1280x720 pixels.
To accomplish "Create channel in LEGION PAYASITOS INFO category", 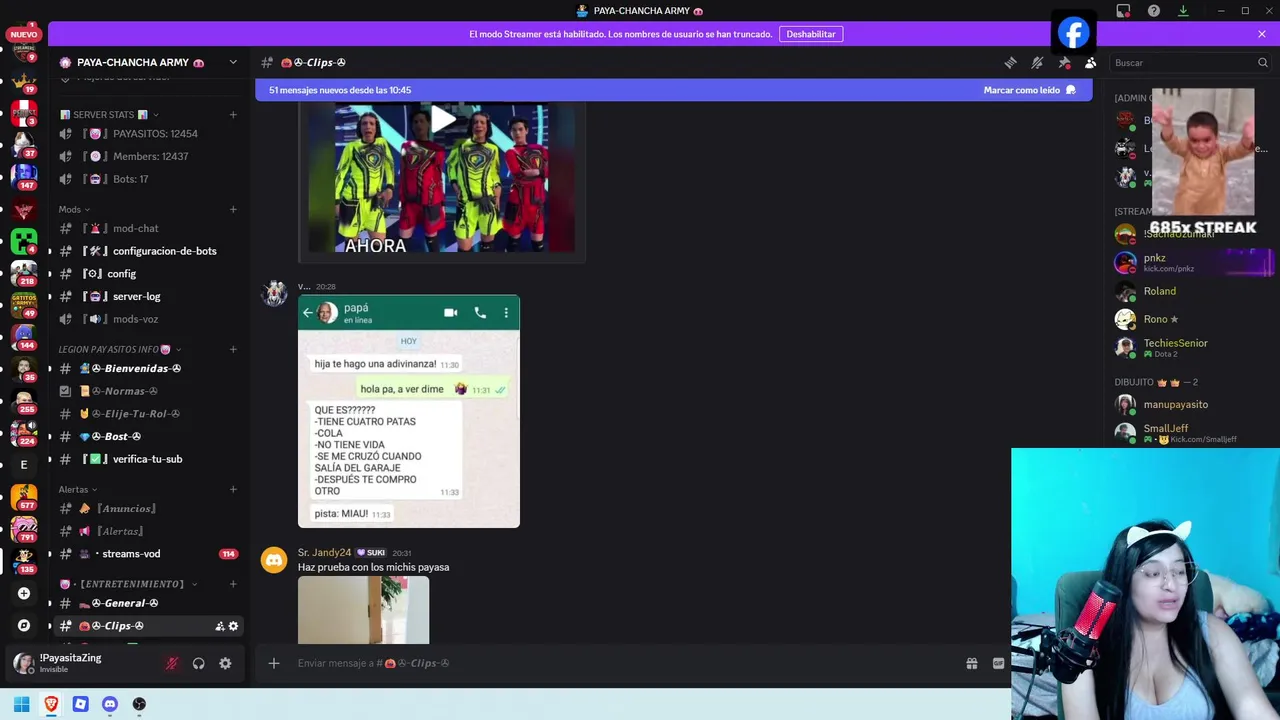I will click(x=233, y=349).
